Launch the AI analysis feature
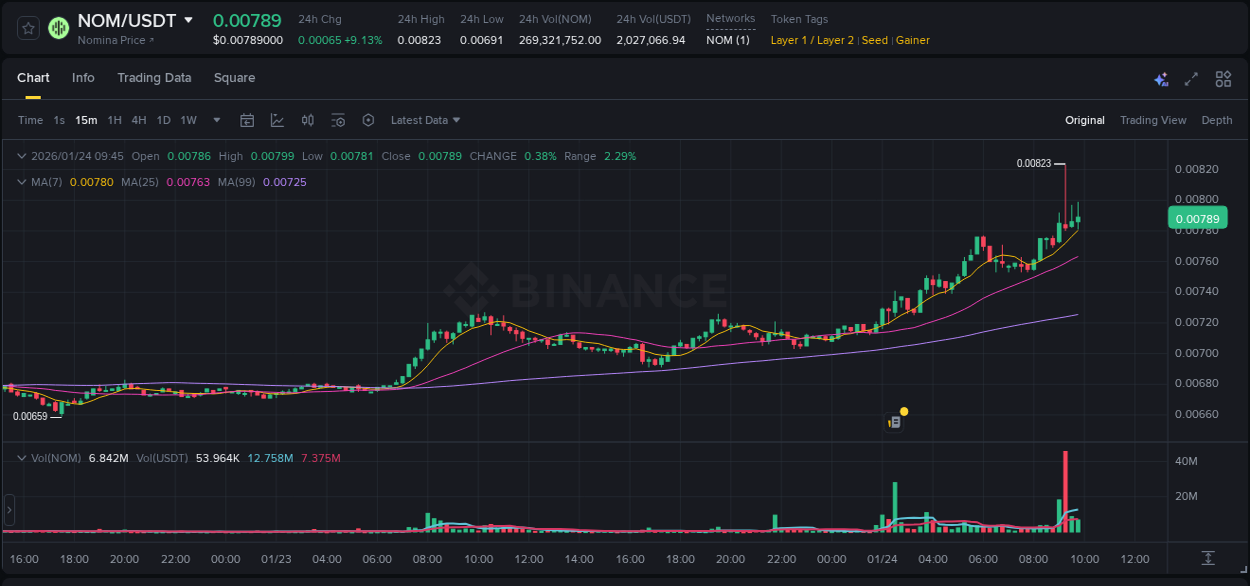This screenshot has height=586, width=1250. (x=1161, y=76)
